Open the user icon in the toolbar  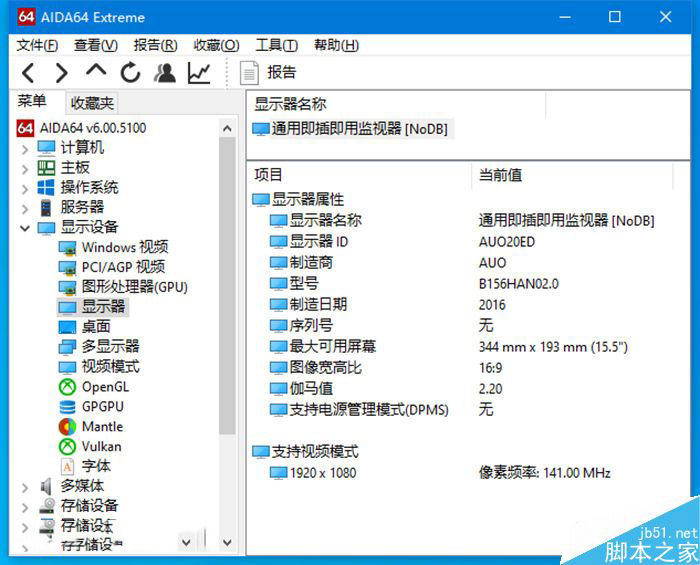click(x=165, y=72)
